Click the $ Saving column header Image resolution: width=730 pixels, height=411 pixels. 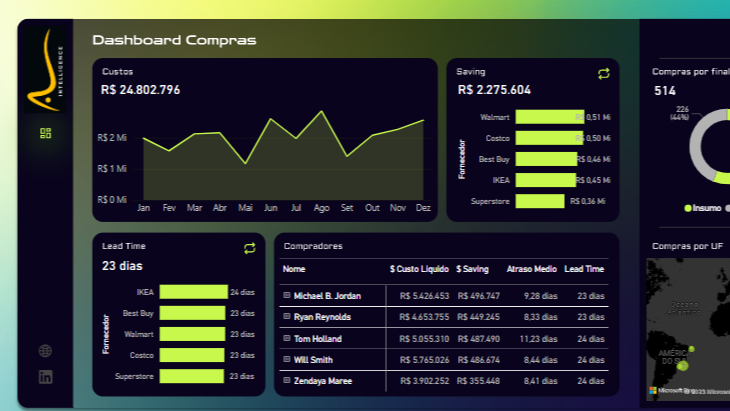[474, 269]
